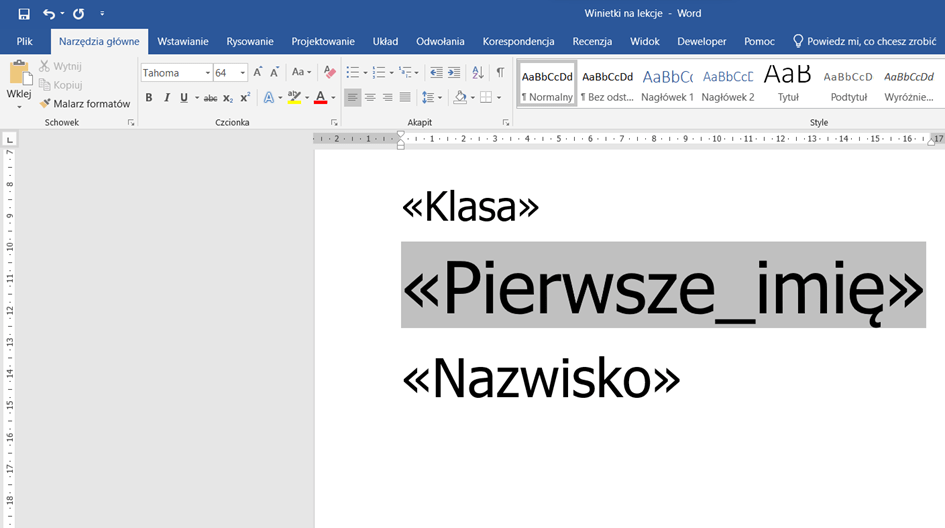Viewport: 945px width, 528px height.
Task: Open the font size dropdown showing 64
Action: [x=242, y=73]
